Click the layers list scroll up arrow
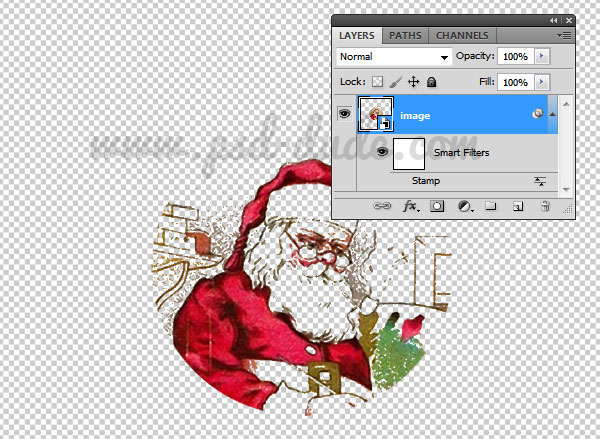Screen dimensions: 600x439 coord(566,104)
